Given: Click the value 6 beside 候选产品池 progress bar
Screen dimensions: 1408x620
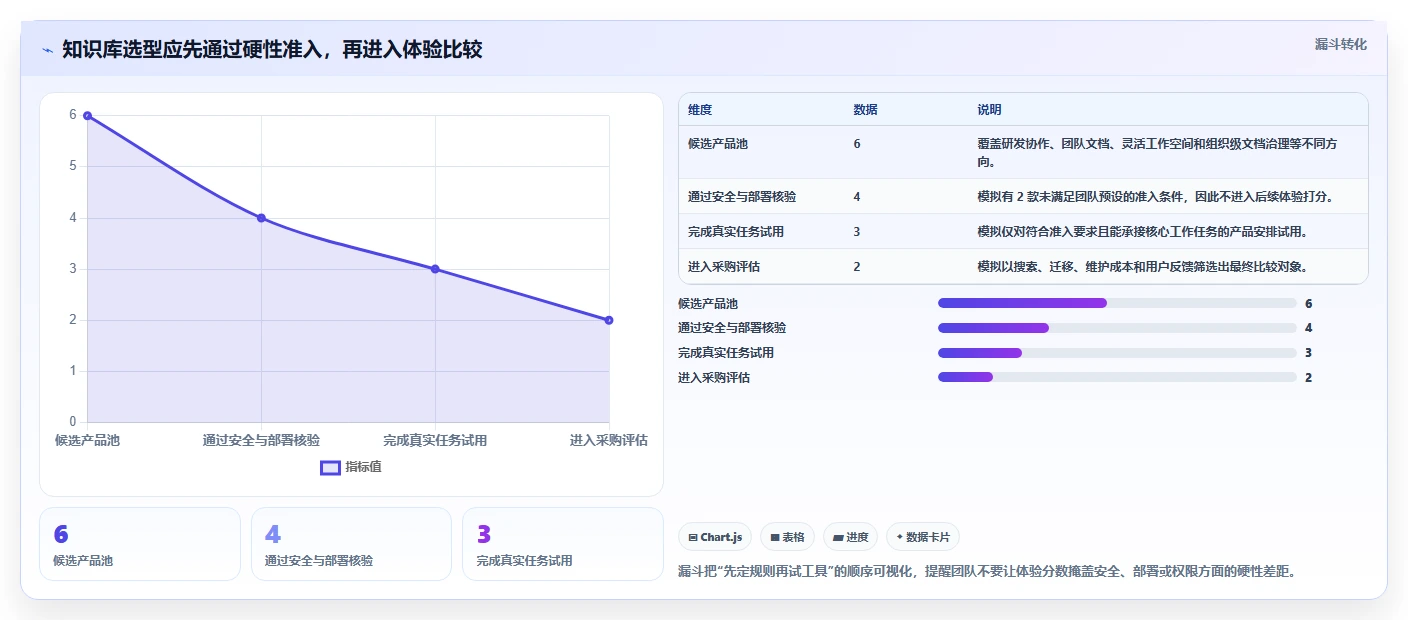Looking at the screenshot, I should click(1308, 303).
